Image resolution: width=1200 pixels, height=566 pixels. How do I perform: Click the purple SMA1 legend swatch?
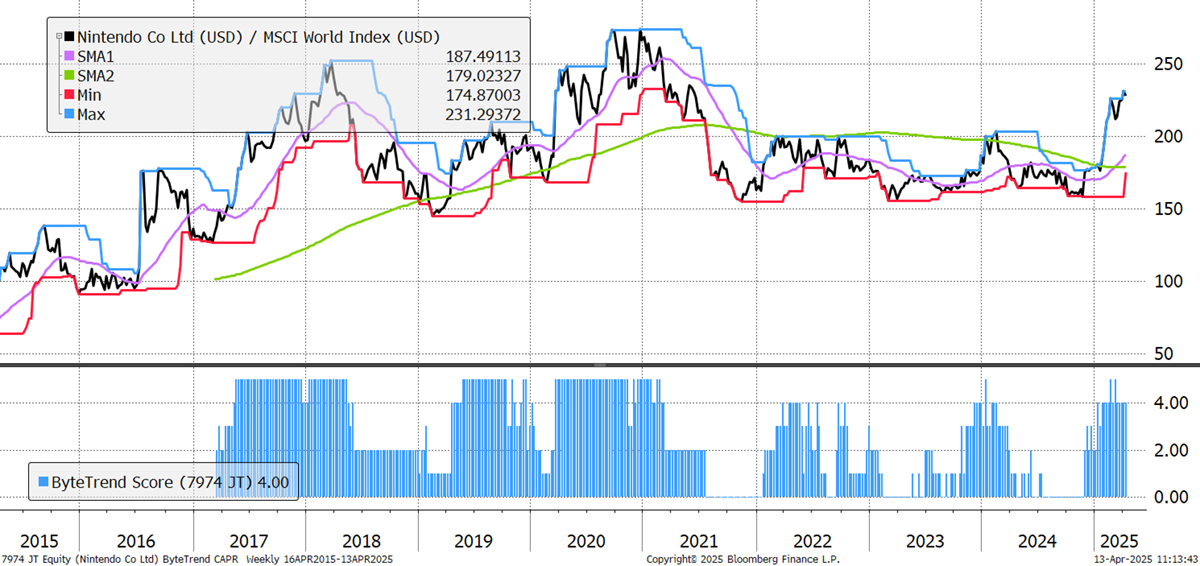[68, 57]
